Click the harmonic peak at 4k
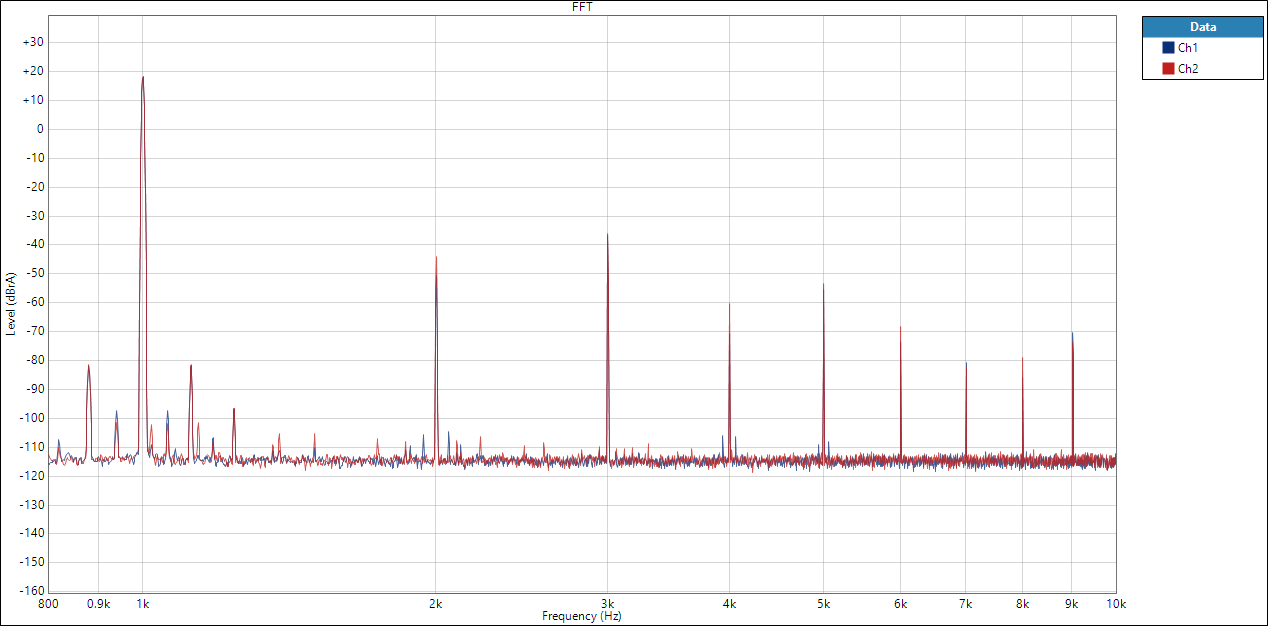The width and height of the screenshot is (1268, 626). 729,304
